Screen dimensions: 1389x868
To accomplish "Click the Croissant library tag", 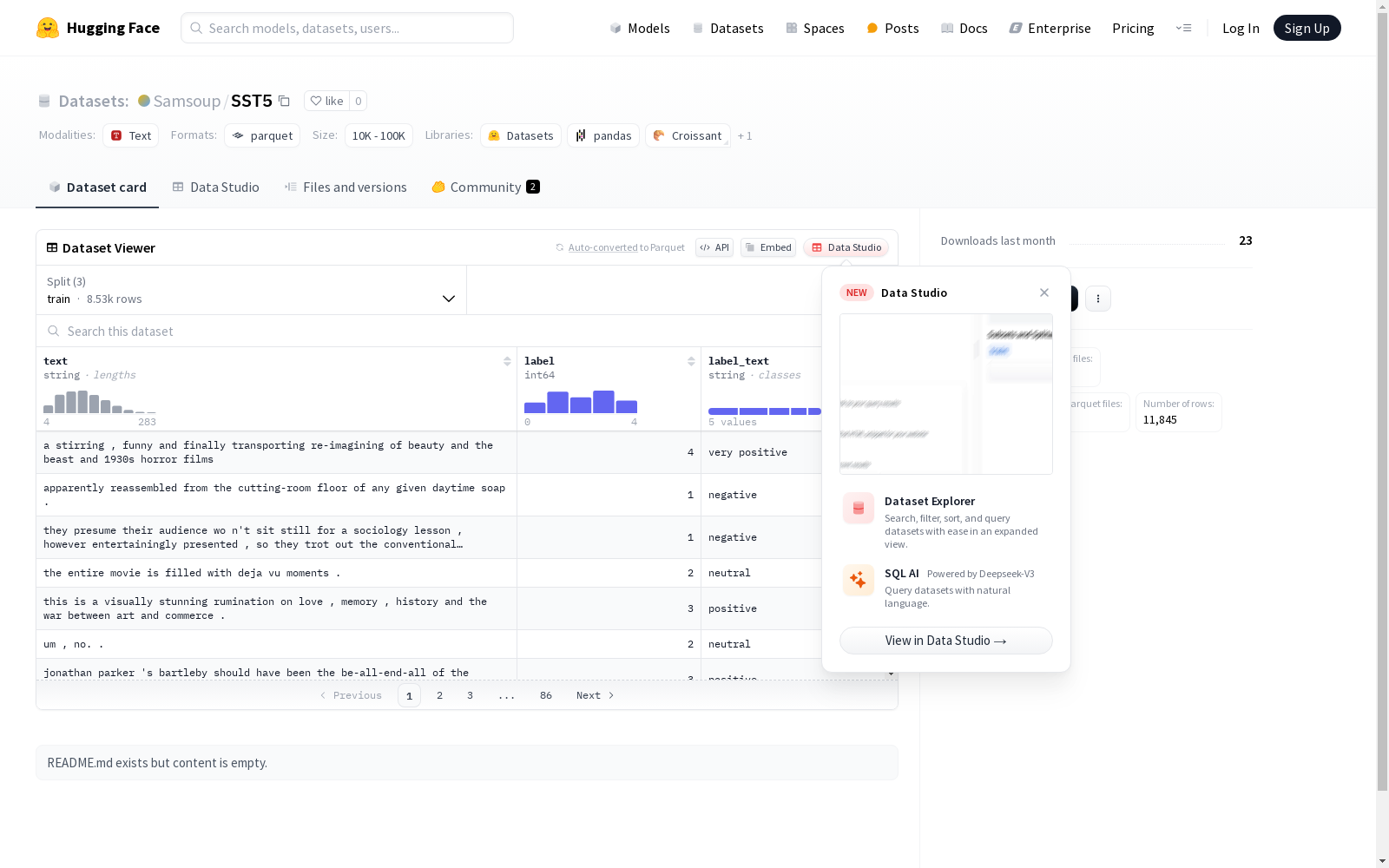I will pyautogui.click(x=688, y=135).
